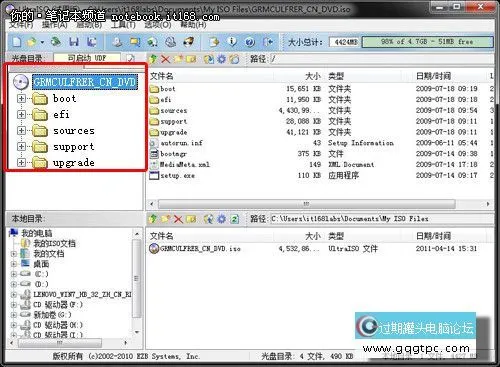Select GRMCULFRER_CN_DVD root in disc tree

click(x=85, y=82)
